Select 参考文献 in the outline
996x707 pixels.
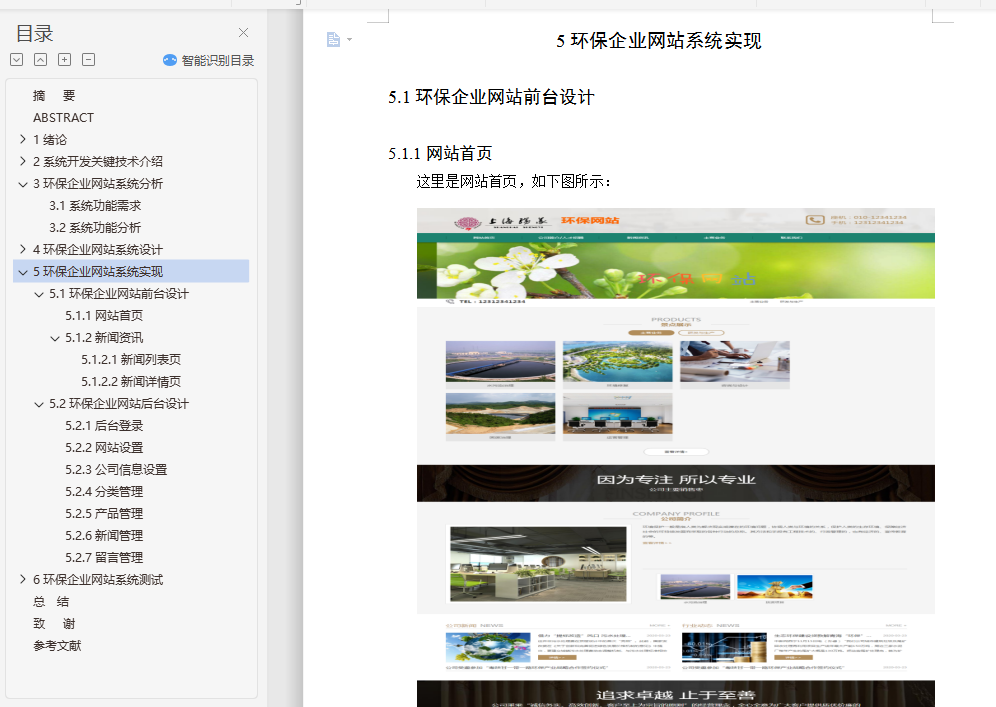click(x=57, y=645)
